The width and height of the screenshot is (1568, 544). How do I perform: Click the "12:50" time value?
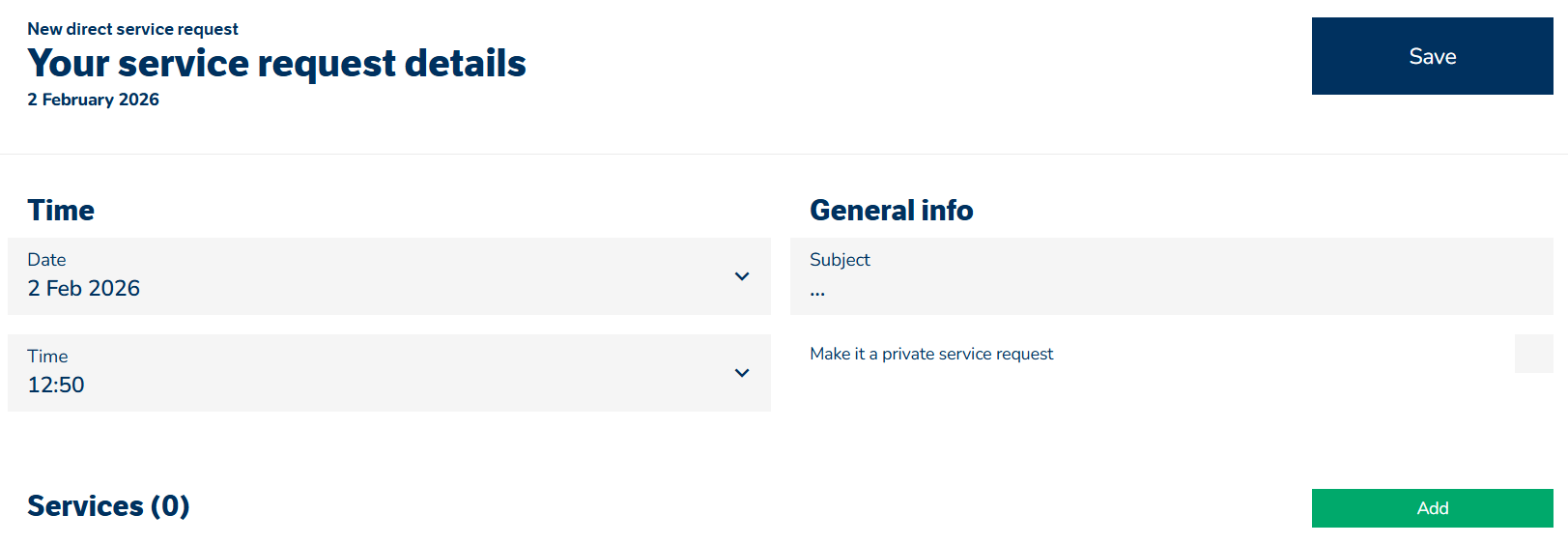tap(56, 386)
